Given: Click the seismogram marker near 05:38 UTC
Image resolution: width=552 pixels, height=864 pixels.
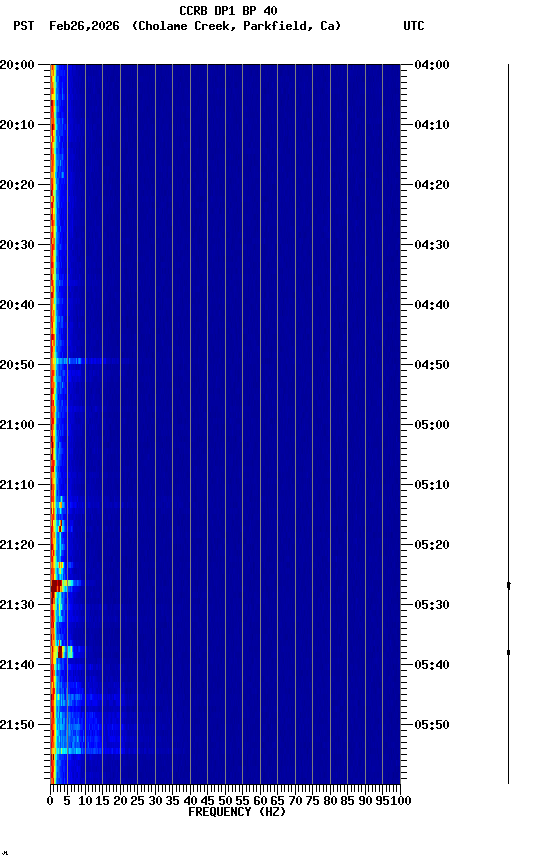Looking at the screenshot, I should [508, 653].
